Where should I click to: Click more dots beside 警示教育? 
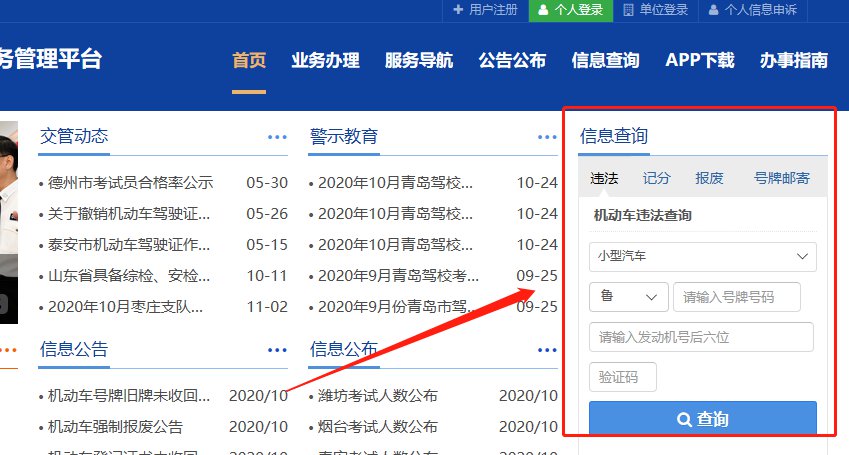(547, 137)
